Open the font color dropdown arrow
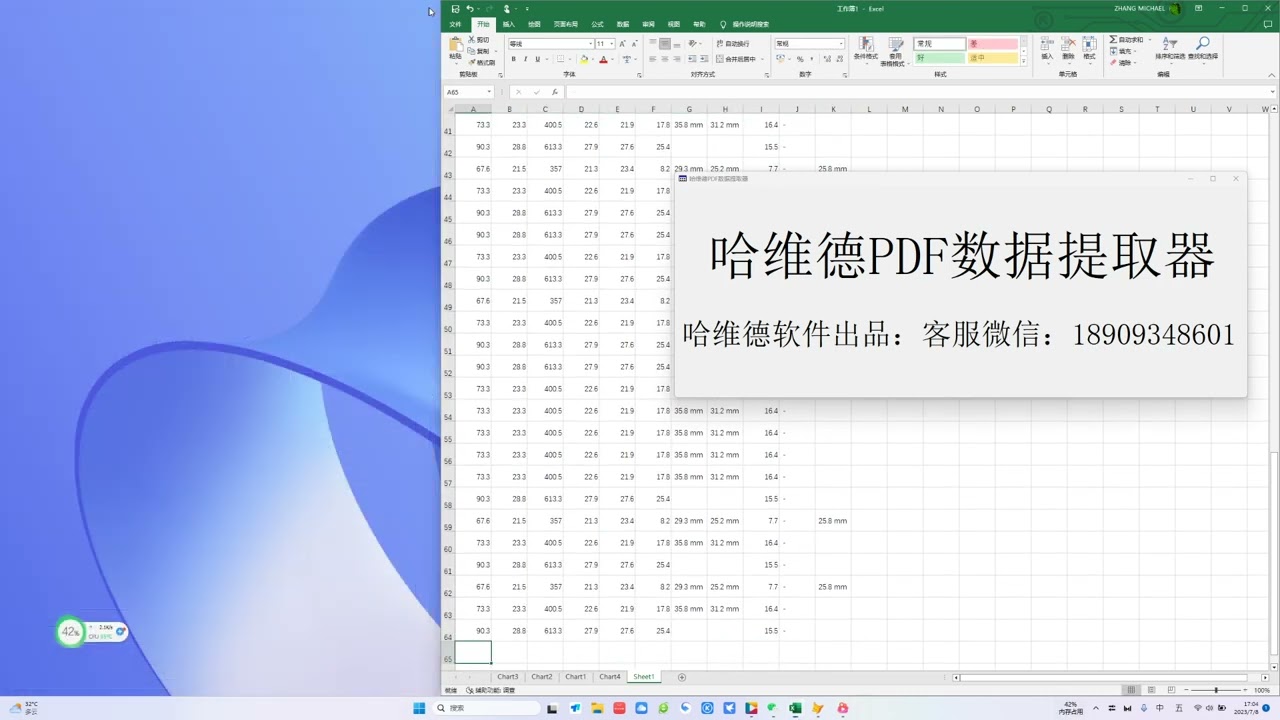 pyautogui.click(x=612, y=59)
